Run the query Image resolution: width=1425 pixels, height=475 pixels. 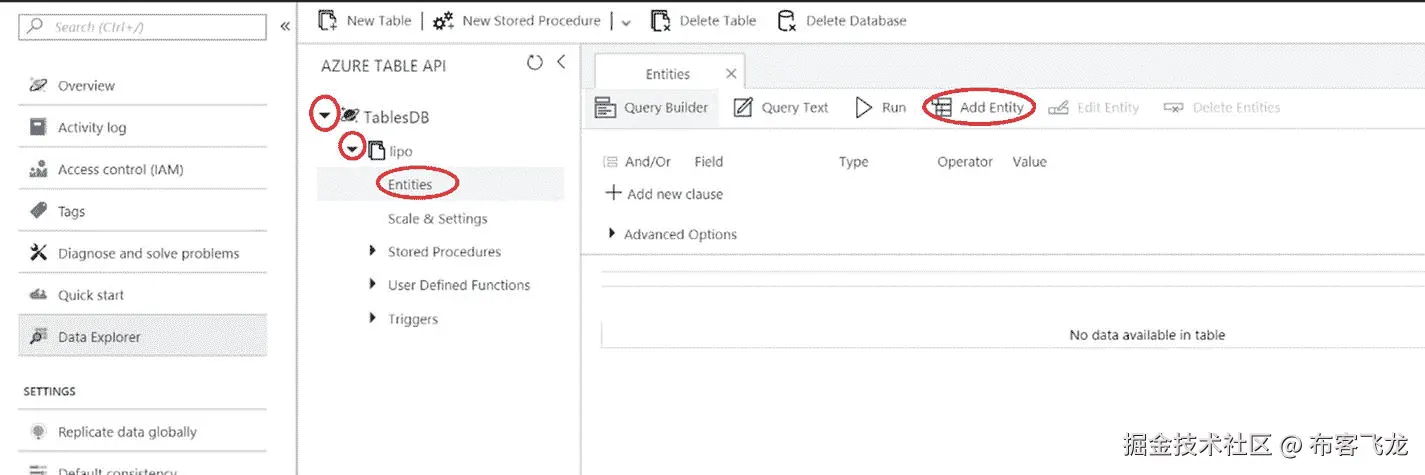pos(881,108)
